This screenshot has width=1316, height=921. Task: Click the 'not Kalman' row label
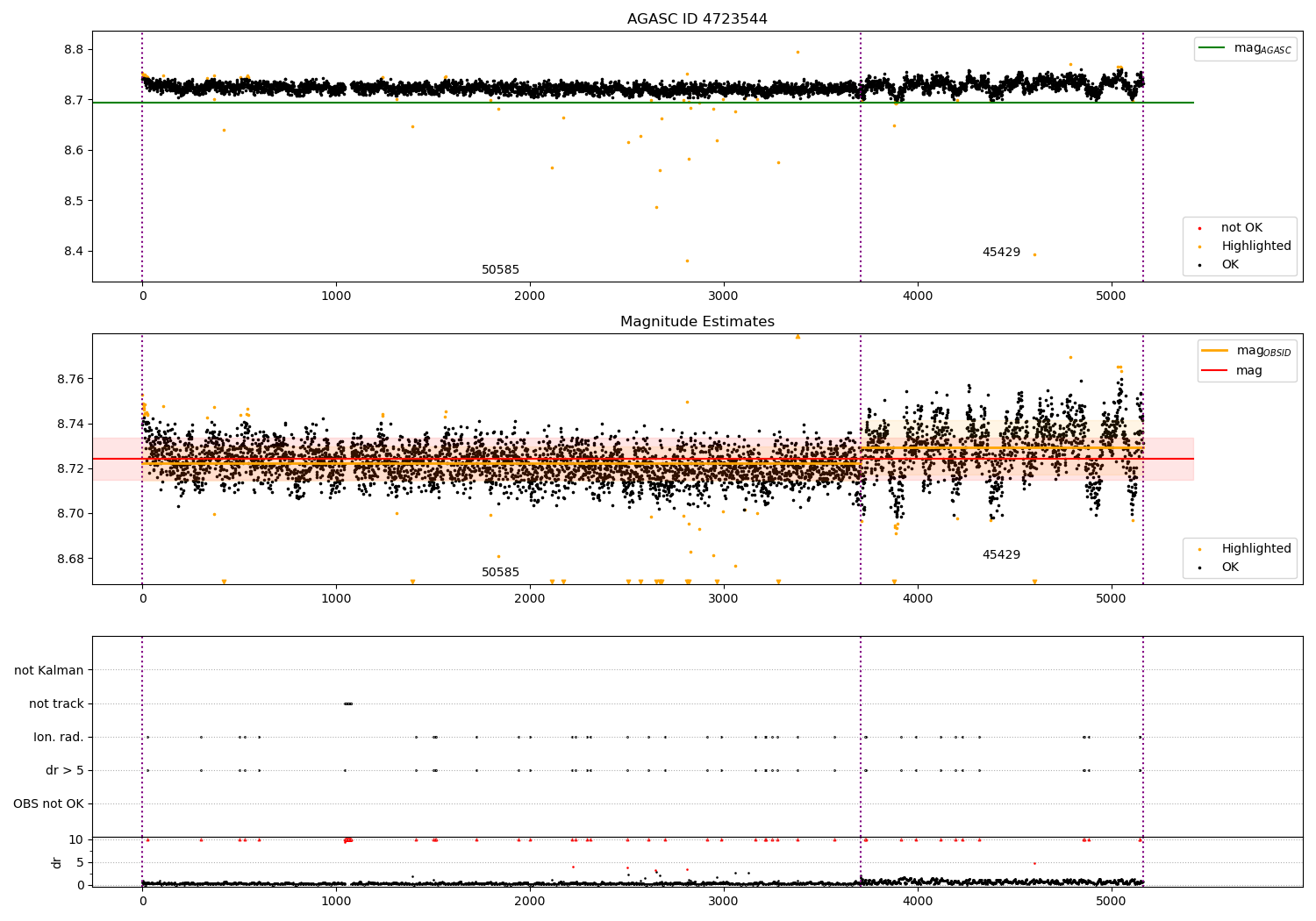[49, 670]
